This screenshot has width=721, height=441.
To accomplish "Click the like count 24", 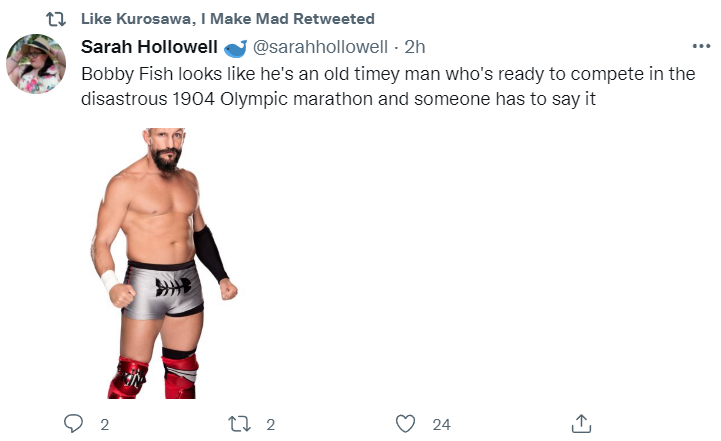I will click(441, 425).
